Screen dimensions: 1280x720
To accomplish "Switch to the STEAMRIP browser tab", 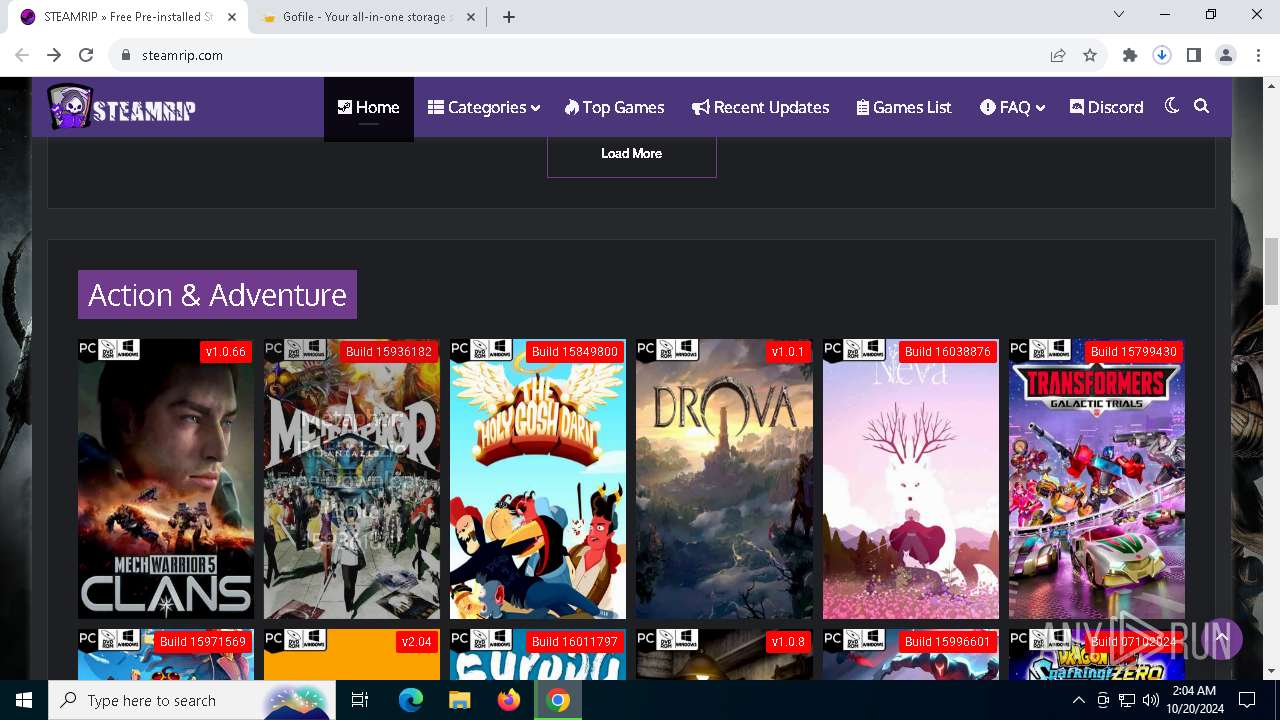I will [128, 17].
